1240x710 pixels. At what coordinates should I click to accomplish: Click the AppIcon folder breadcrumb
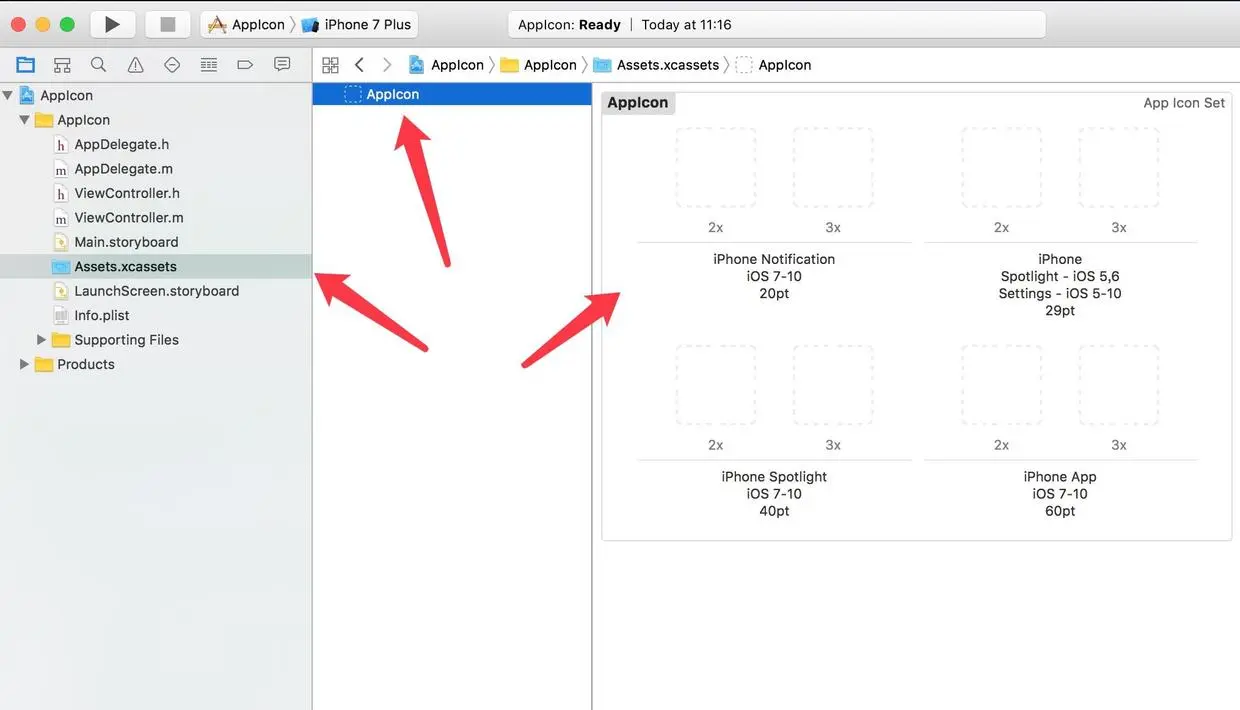pyautogui.click(x=539, y=65)
